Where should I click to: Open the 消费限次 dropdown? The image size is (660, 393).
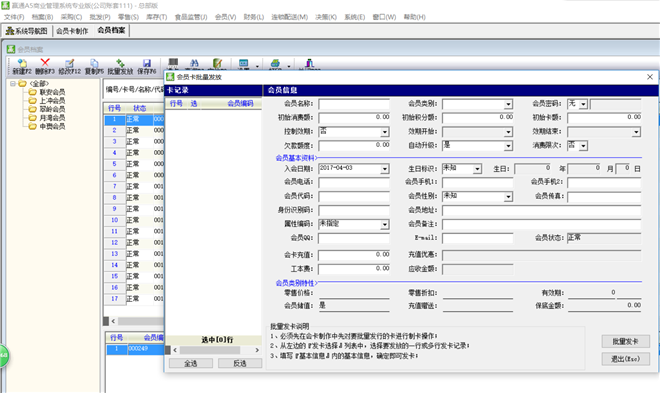(x=583, y=146)
